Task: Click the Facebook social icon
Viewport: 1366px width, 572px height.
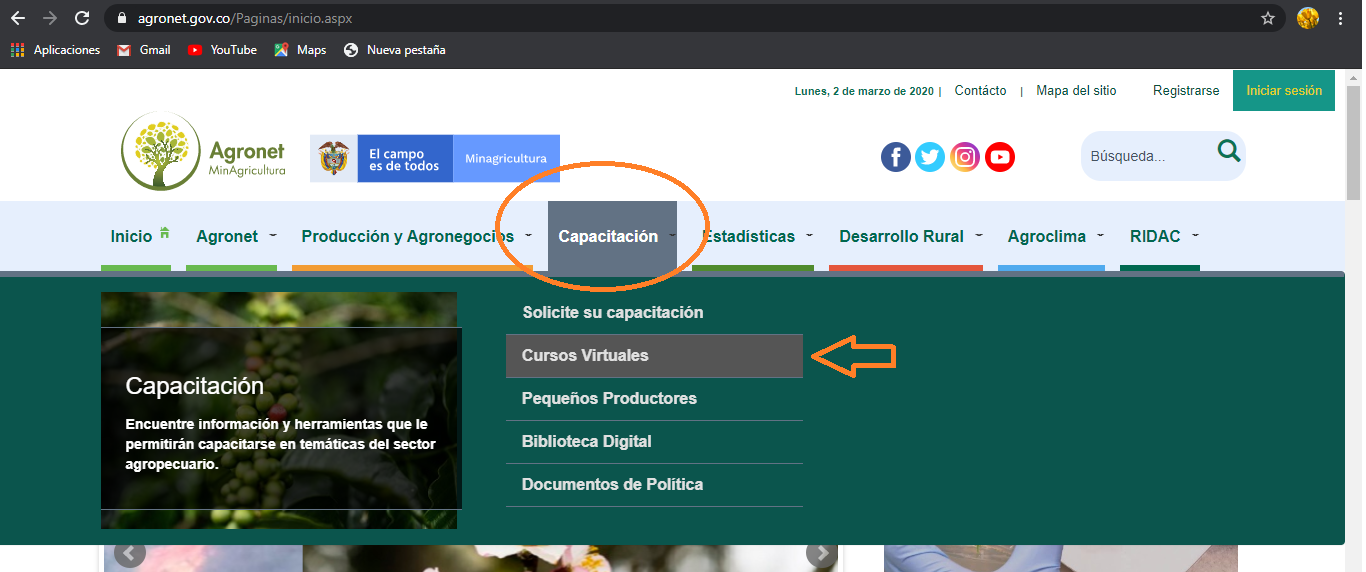Action: [x=895, y=157]
